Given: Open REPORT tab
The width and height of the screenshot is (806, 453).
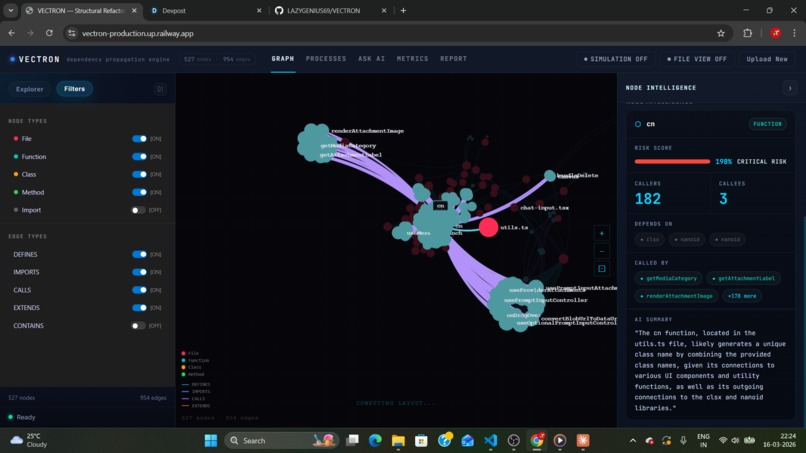Looking at the screenshot, I should (x=453, y=59).
